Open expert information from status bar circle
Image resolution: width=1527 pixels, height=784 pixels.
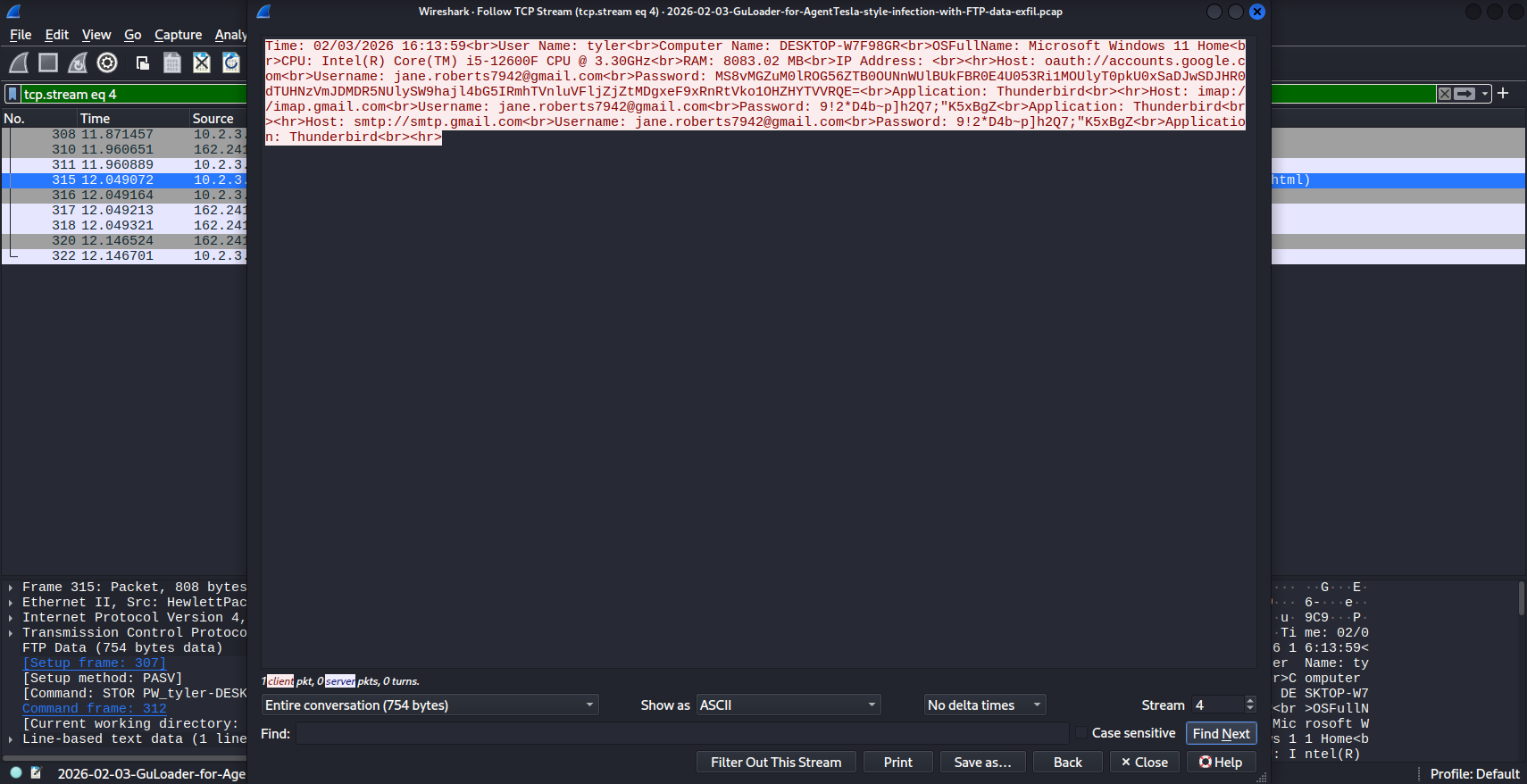pos(16,773)
